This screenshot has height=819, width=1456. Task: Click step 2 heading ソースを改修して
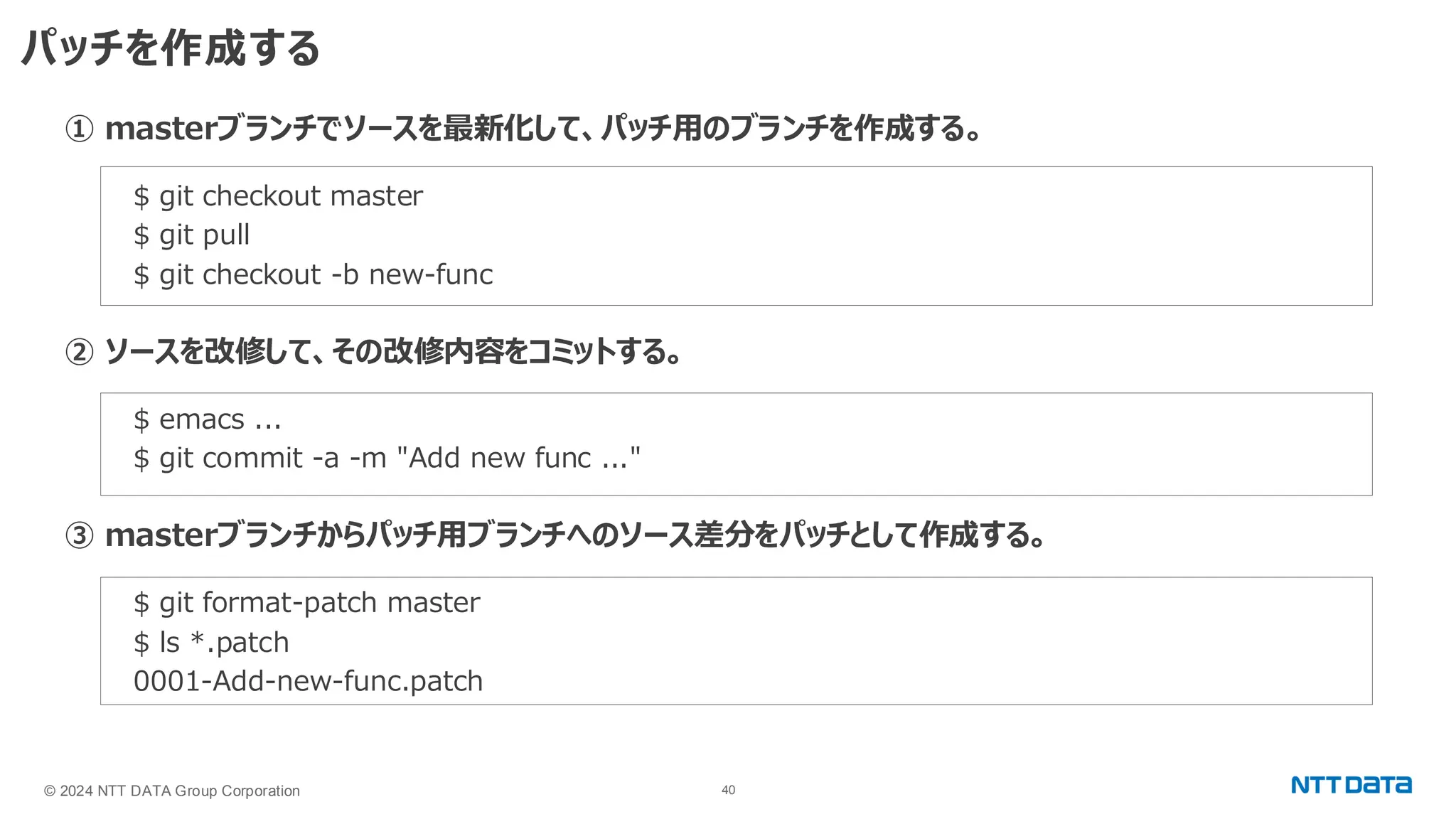click(x=393, y=351)
